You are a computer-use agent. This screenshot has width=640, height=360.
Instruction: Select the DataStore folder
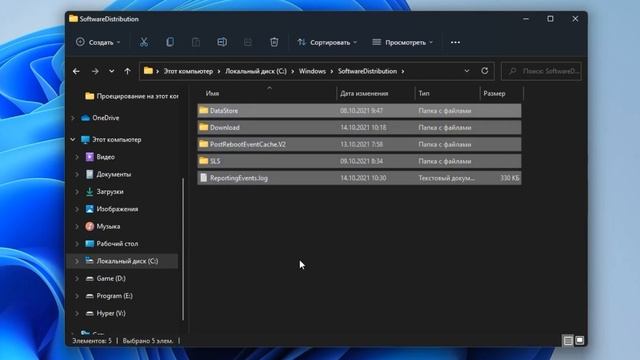[x=359, y=111]
